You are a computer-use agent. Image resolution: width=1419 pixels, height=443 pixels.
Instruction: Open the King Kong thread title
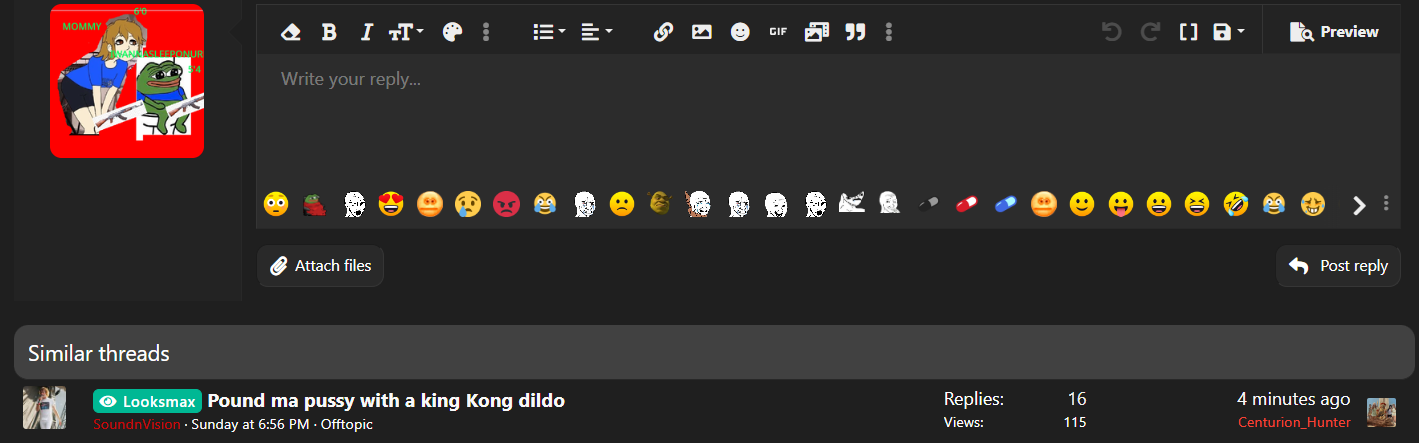point(386,401)
